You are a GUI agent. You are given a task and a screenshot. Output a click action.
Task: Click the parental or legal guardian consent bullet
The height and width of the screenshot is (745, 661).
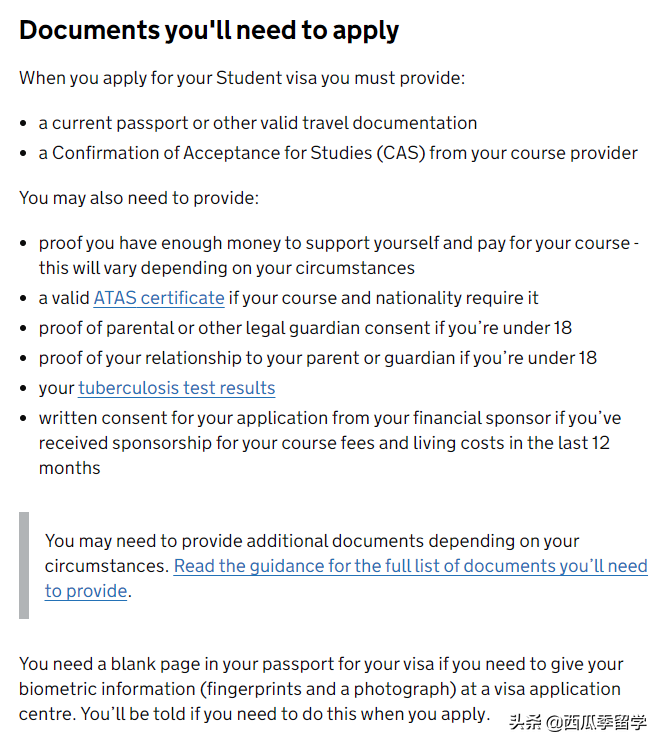click(305, 328)
